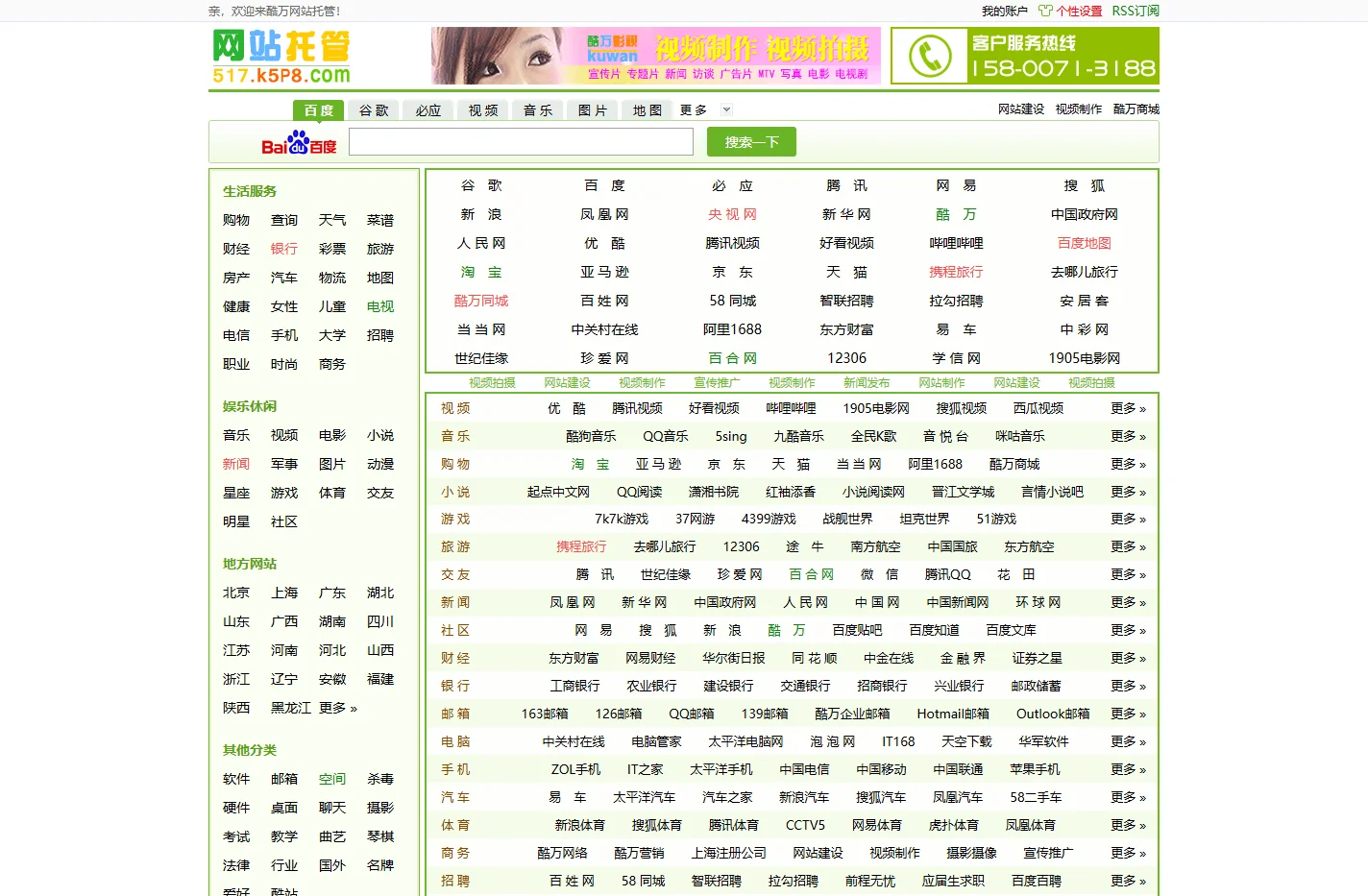Open the Outlook邮箱 link
The image size is (1368, 896).
click(x=1053, y=714)
